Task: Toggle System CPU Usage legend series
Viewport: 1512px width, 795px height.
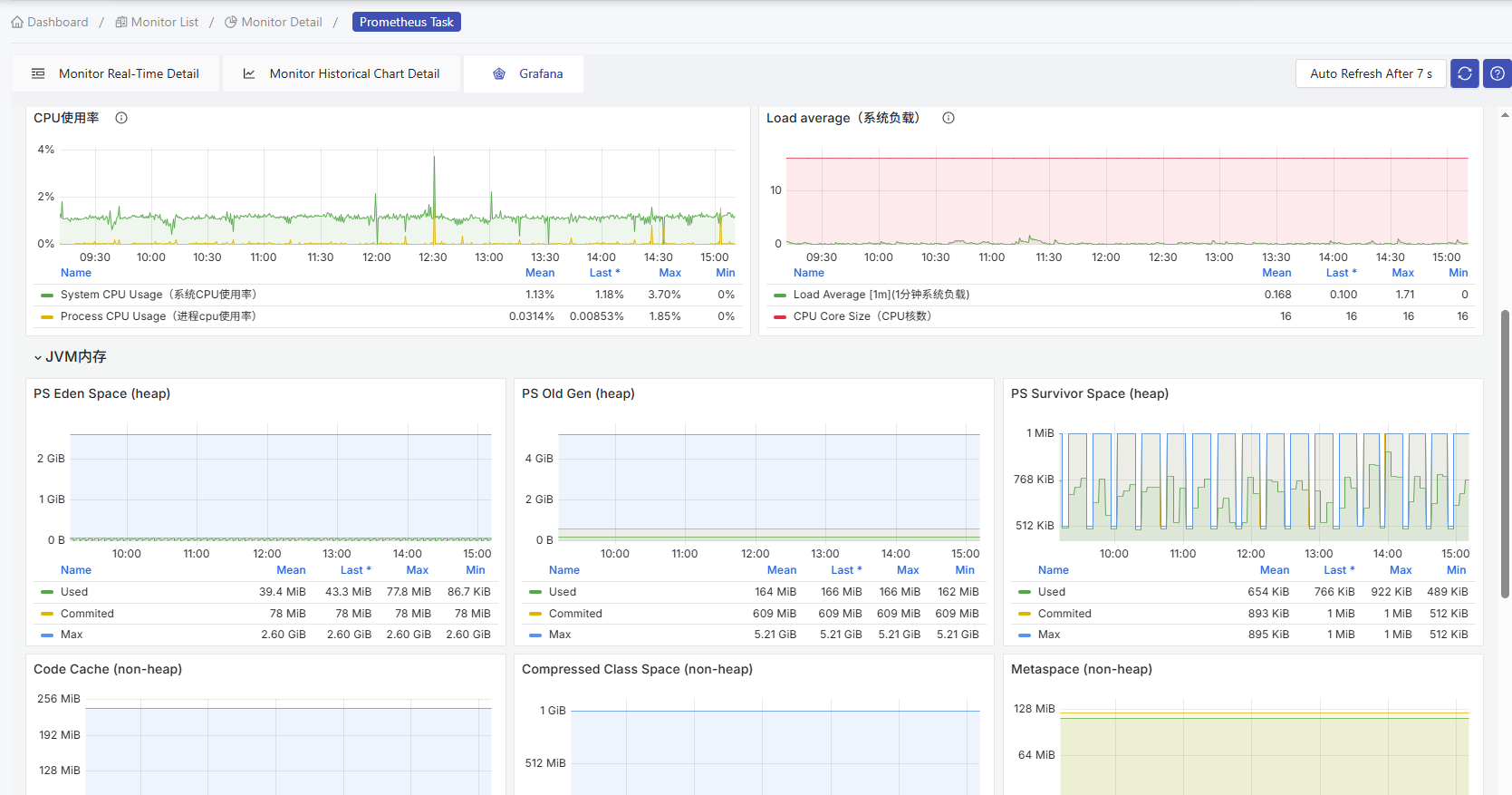Action: tap(159, 295)
